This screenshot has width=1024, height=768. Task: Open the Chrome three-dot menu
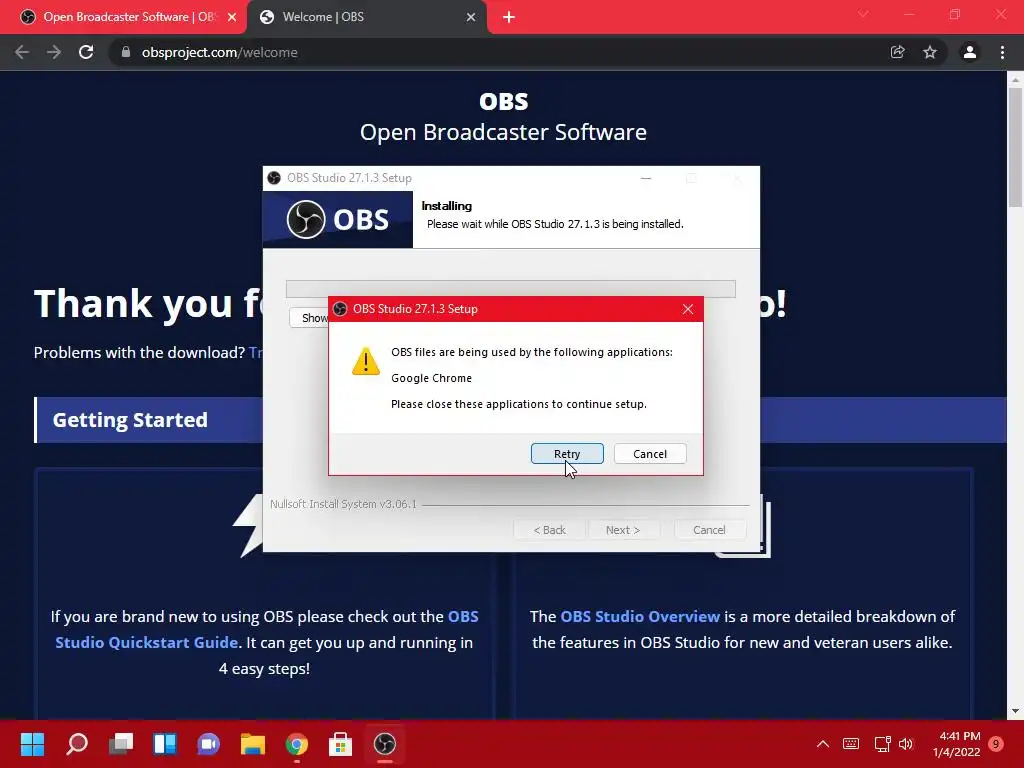click(1002, 52)
